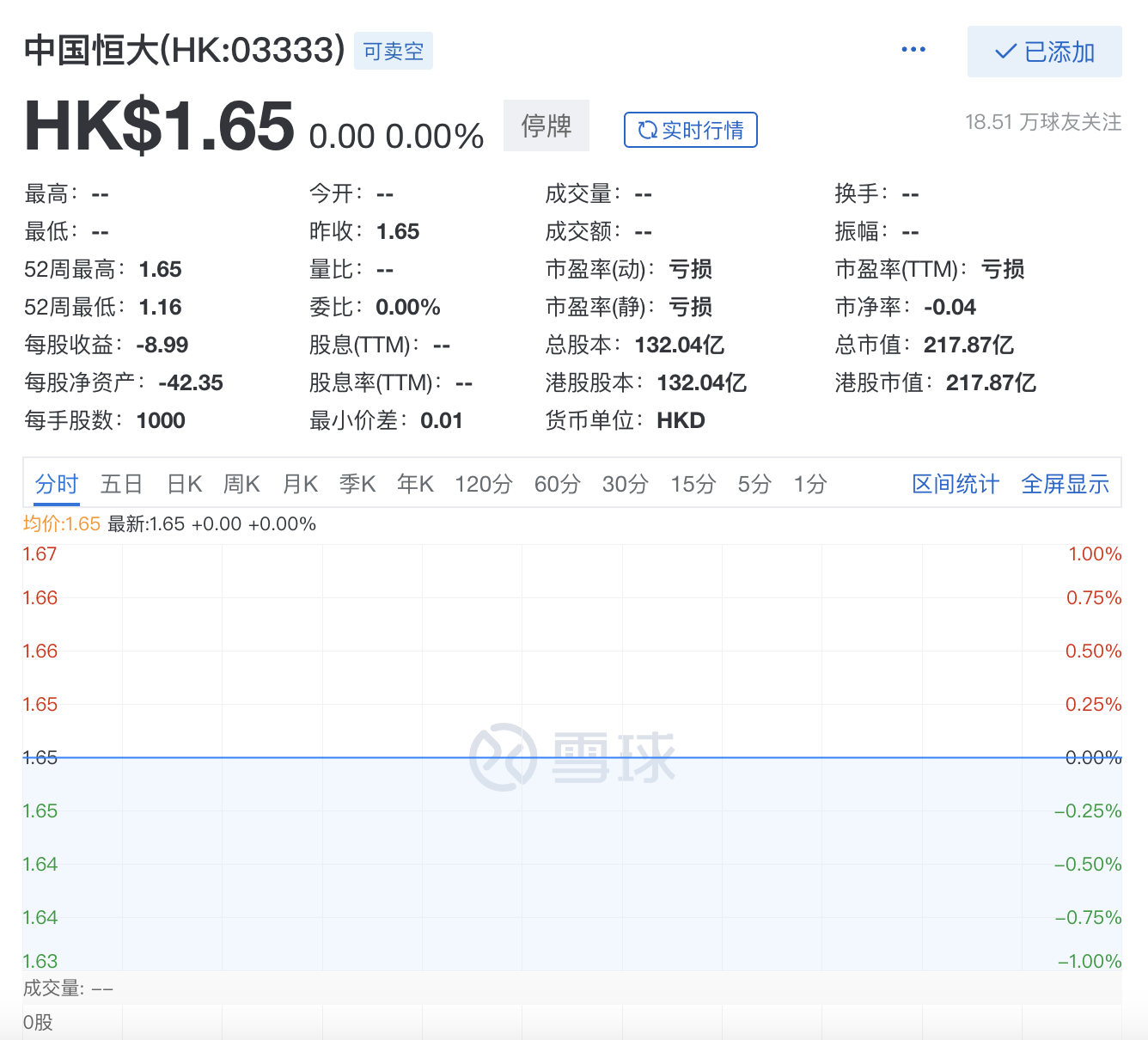Switch to the 五日 chart tab

click(121, 484)
